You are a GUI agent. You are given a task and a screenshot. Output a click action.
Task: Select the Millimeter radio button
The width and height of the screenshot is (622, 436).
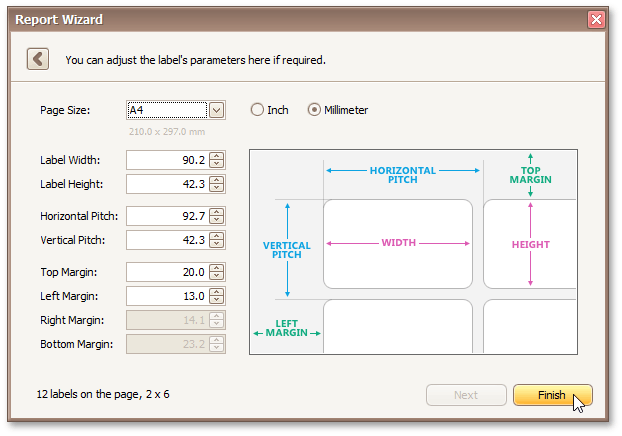315,110
